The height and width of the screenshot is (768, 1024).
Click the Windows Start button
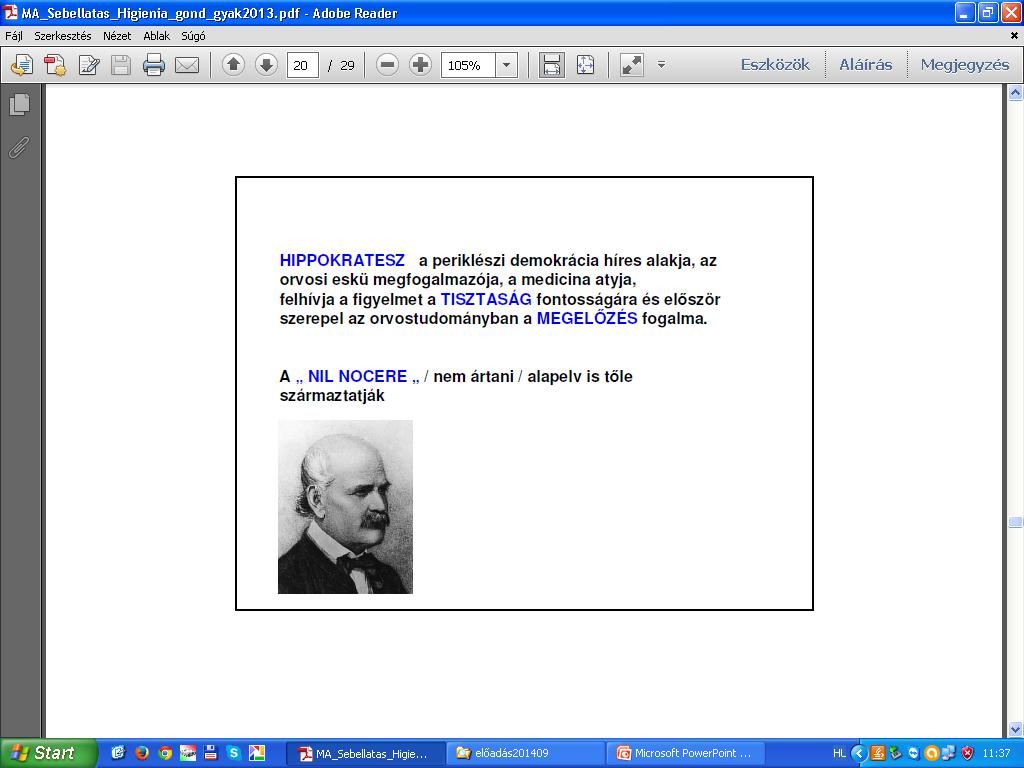48,753
